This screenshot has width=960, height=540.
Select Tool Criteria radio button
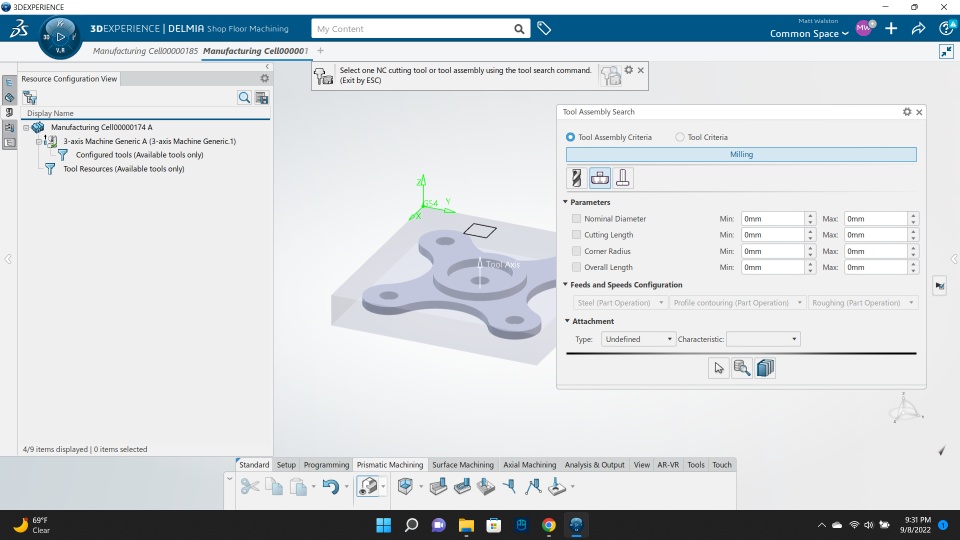coord(680,137)
